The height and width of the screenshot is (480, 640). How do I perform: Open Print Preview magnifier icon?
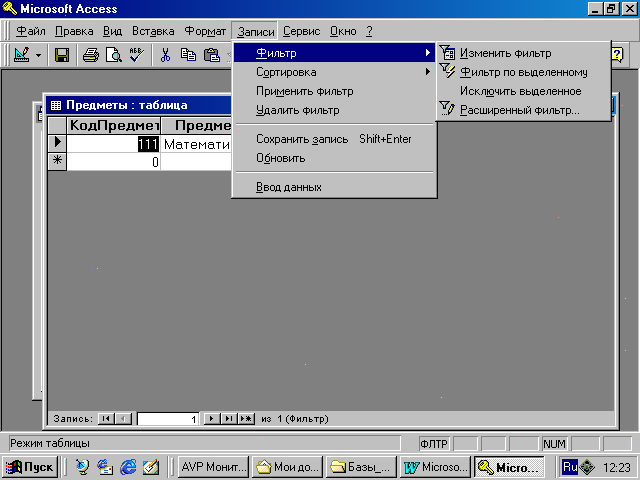pos(113,55)
